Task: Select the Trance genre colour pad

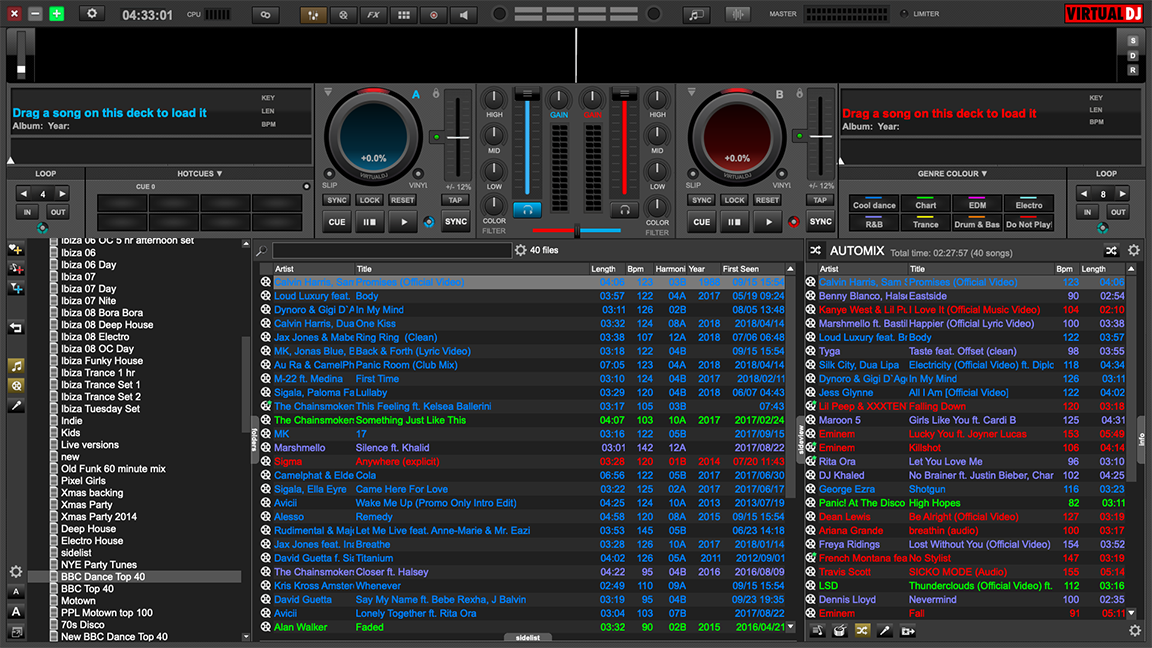Action: click(x=926, y=224)
